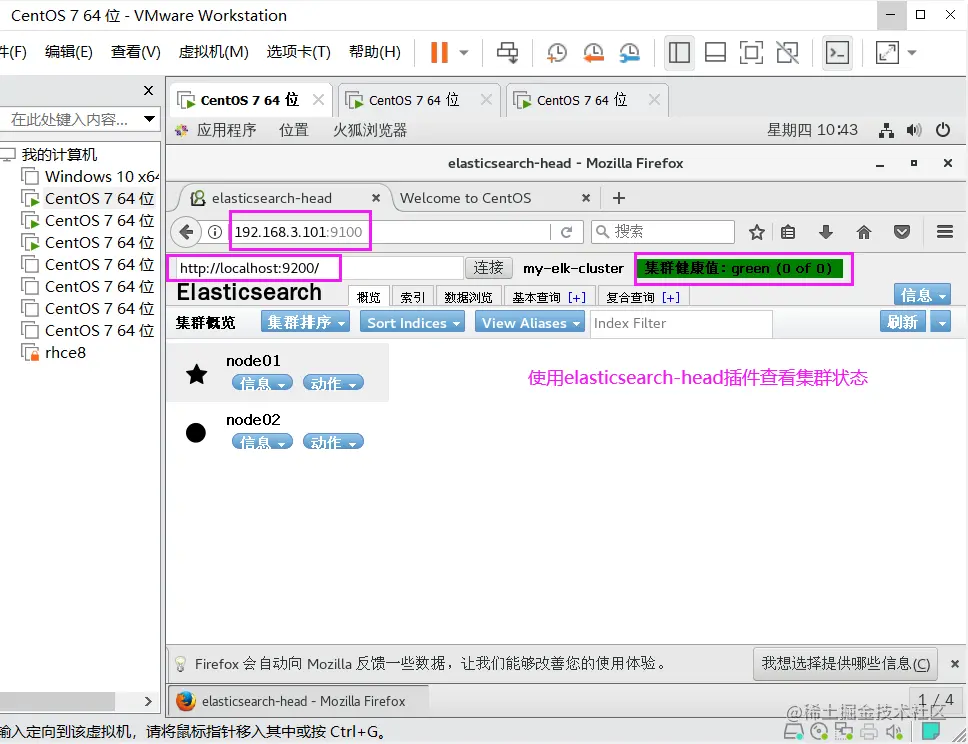Open the 查看(V) menu
968x744 pixels.
(x=135, y=52)
